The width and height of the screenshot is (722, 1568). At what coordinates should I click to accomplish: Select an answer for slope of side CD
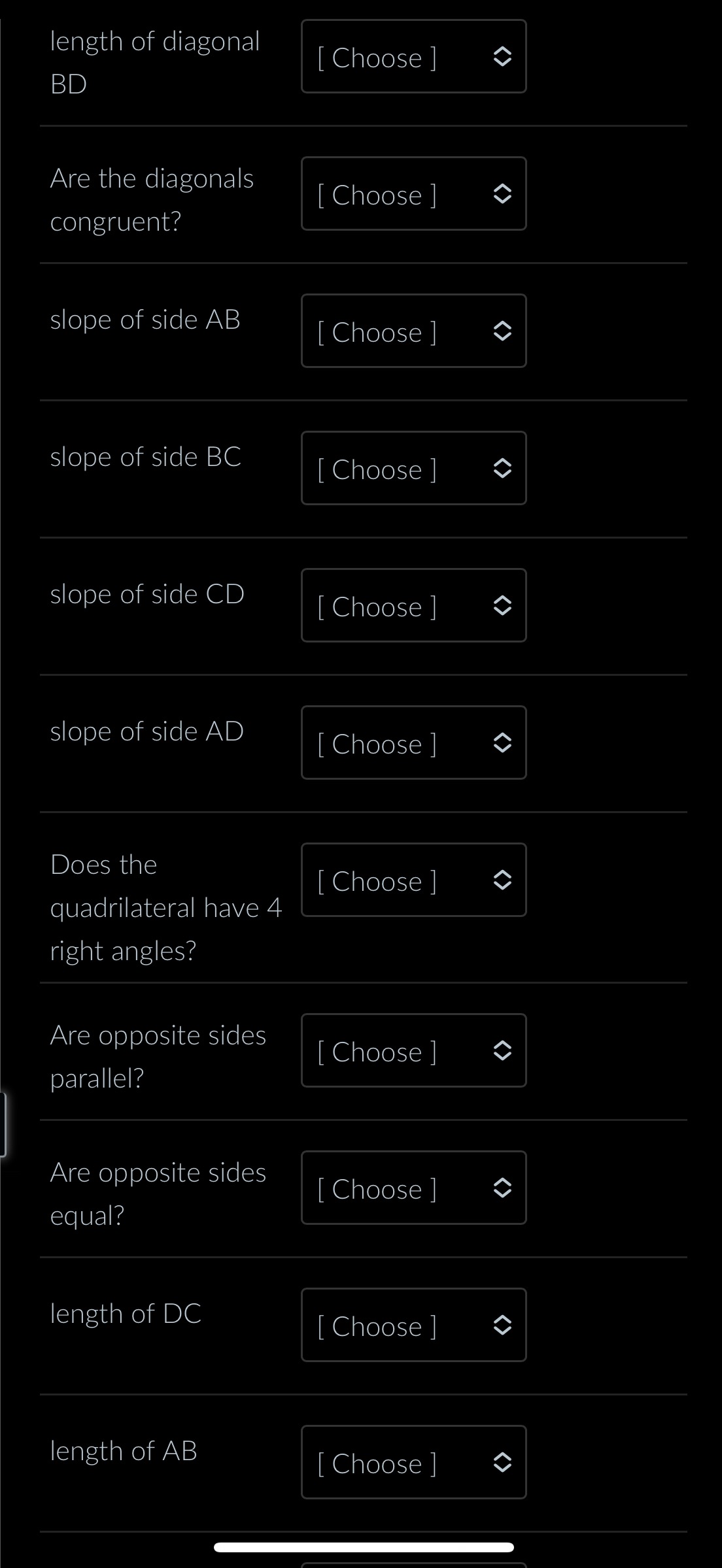click(x=413, y=605)
